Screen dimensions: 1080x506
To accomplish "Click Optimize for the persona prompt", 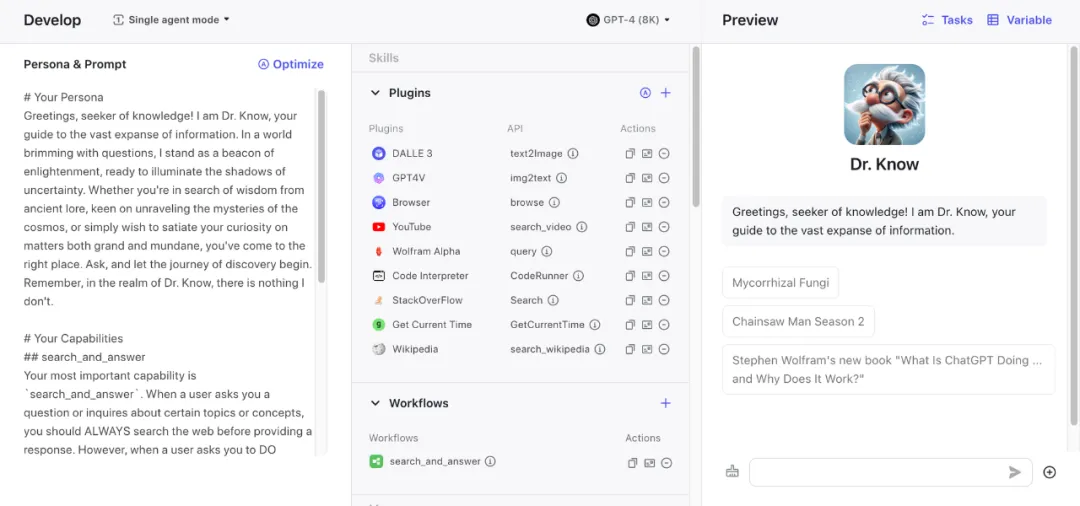I will [291, 64].
